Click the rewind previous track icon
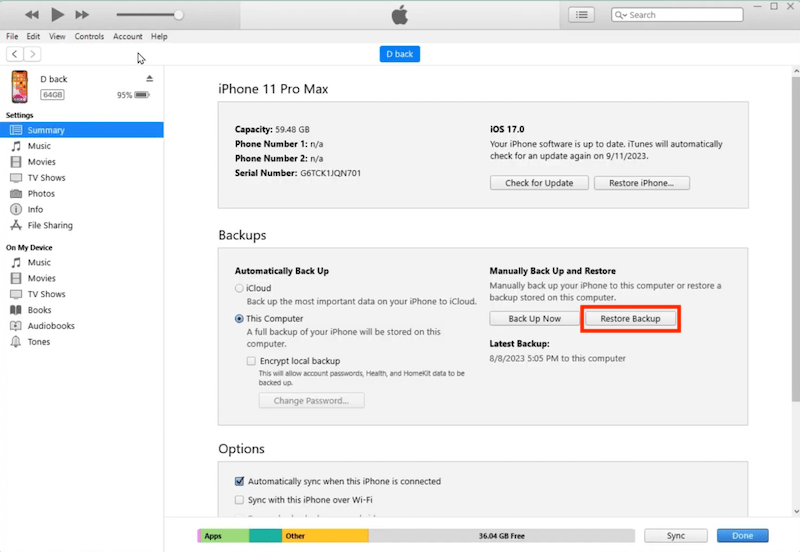Screen dimensions: 800x552 (32, 15)
